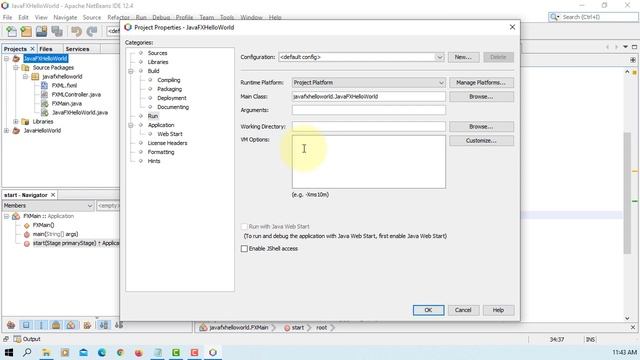Toggle Show Static Members navigator filter icon

pyautogui.click(x=41, y=325)
